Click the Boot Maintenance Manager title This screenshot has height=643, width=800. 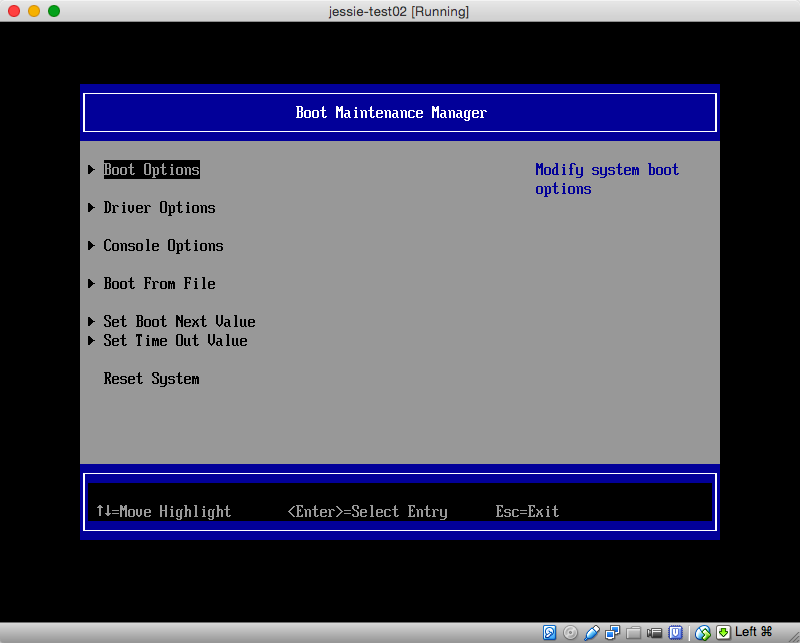pyautogui.click(x=391, y=113)
